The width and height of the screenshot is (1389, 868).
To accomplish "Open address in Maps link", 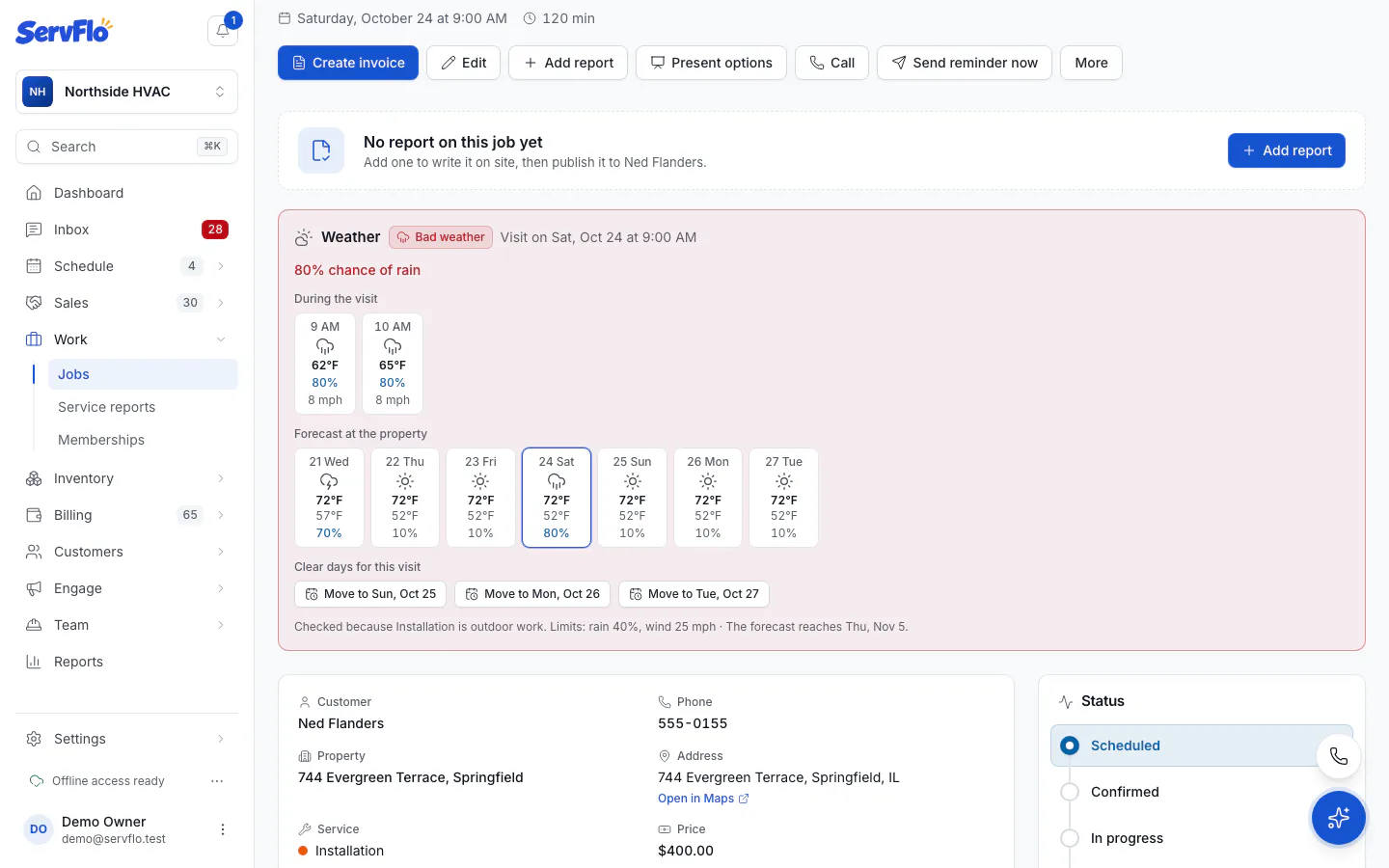I will [703, 799].
